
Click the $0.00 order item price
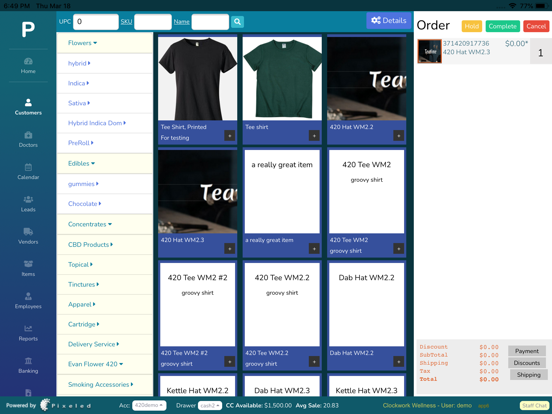516,44
